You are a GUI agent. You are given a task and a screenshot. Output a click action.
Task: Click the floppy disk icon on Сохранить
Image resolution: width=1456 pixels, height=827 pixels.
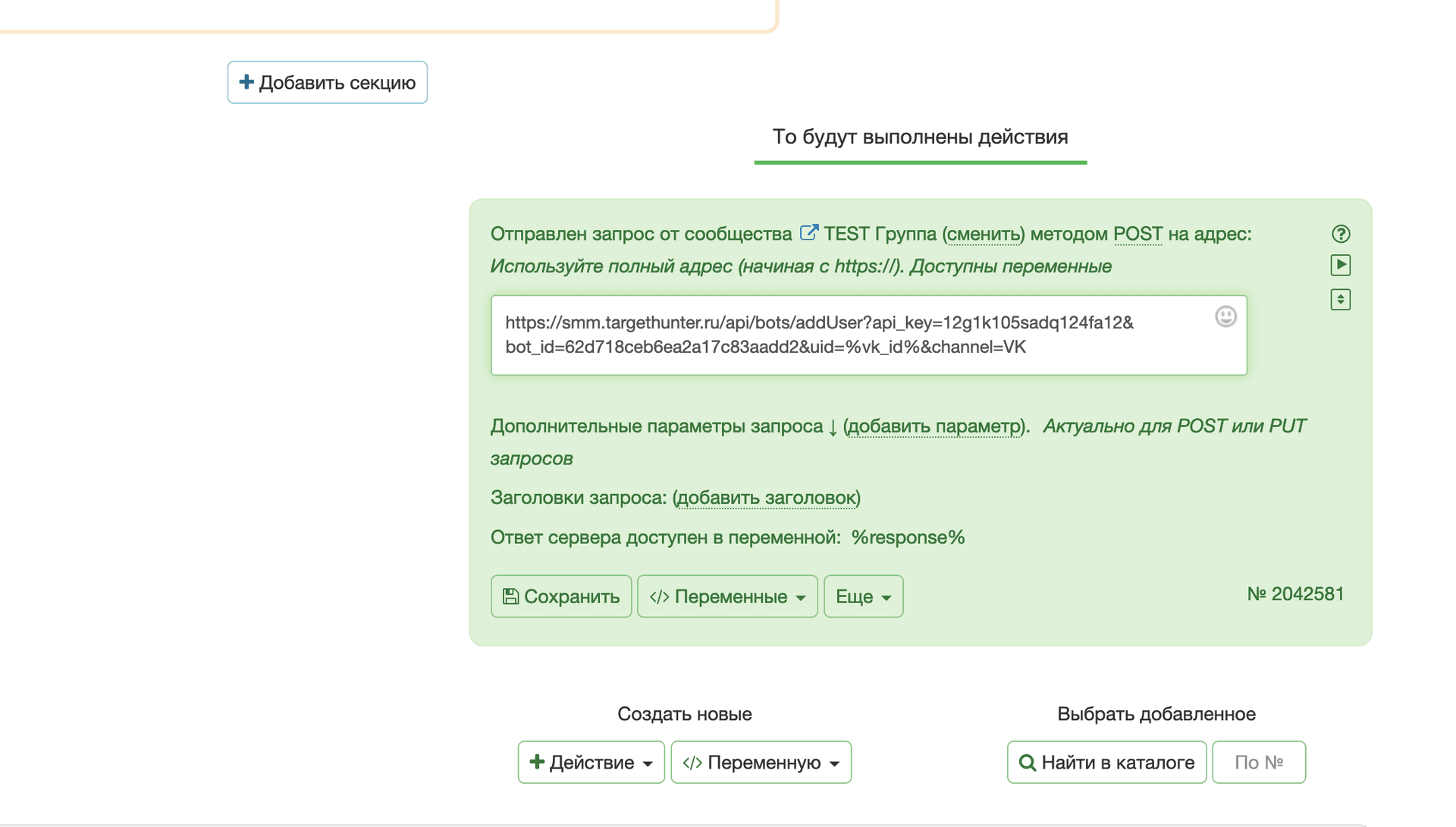pos(510,596)
